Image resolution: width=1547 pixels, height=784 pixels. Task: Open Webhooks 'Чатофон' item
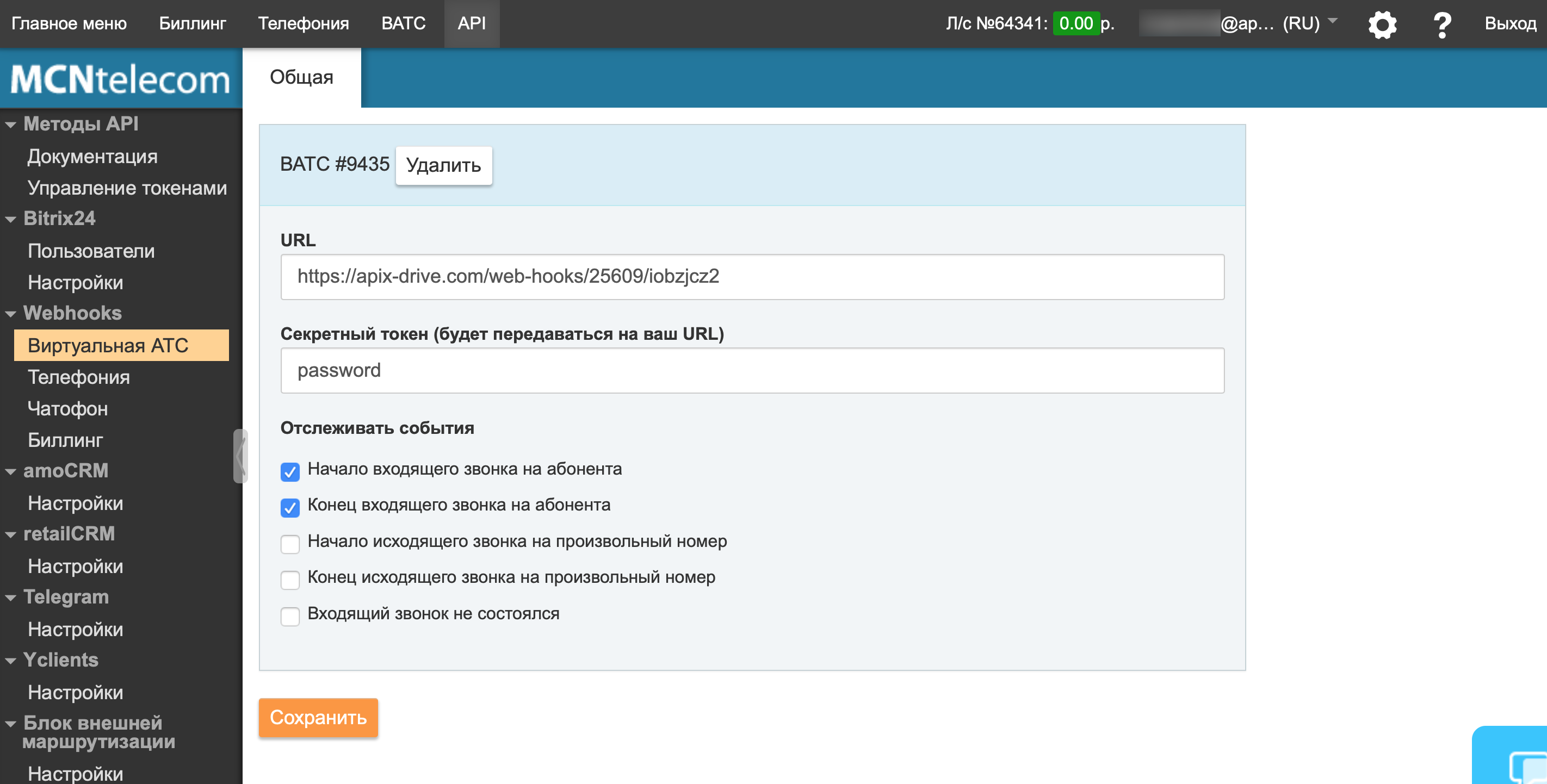point(67,409)
